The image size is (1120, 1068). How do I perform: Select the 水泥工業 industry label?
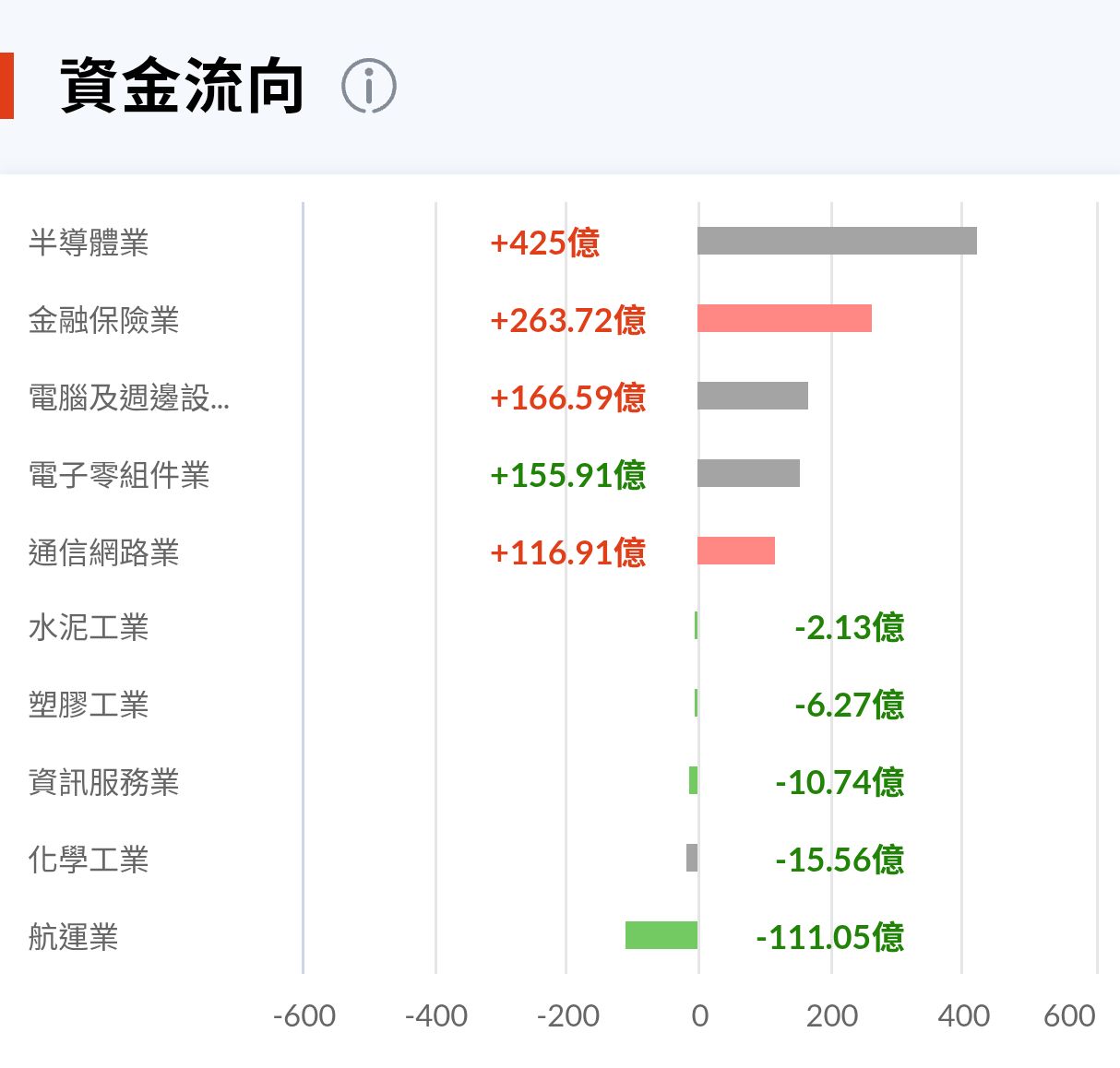pos(89,627)
